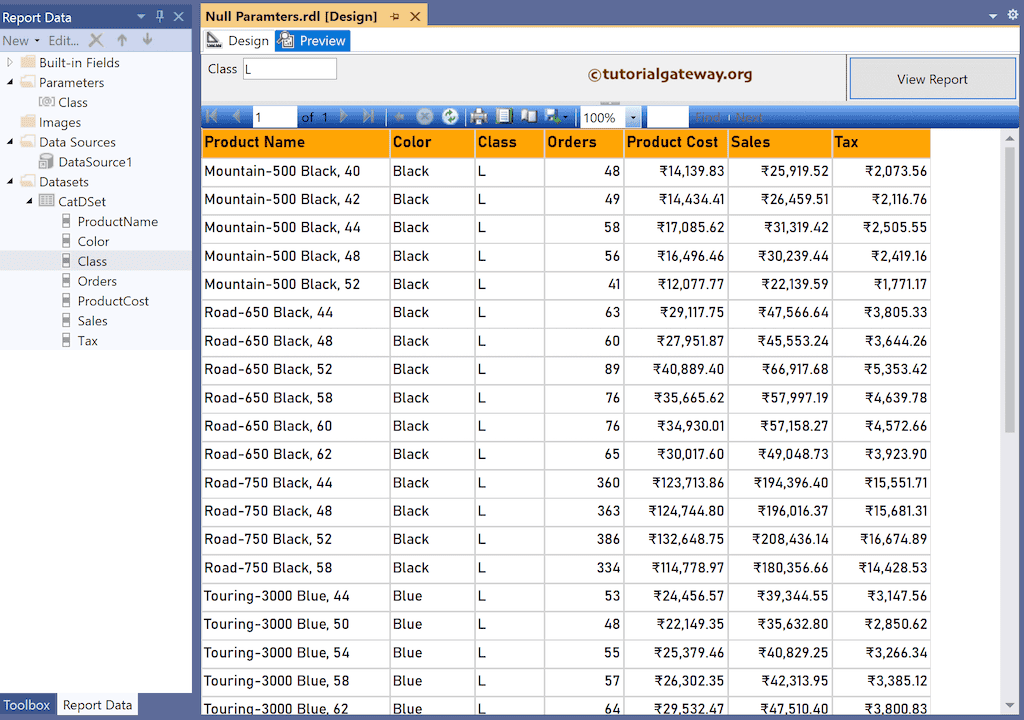Click the CatDSet dataset table icon

pos(47,202)
